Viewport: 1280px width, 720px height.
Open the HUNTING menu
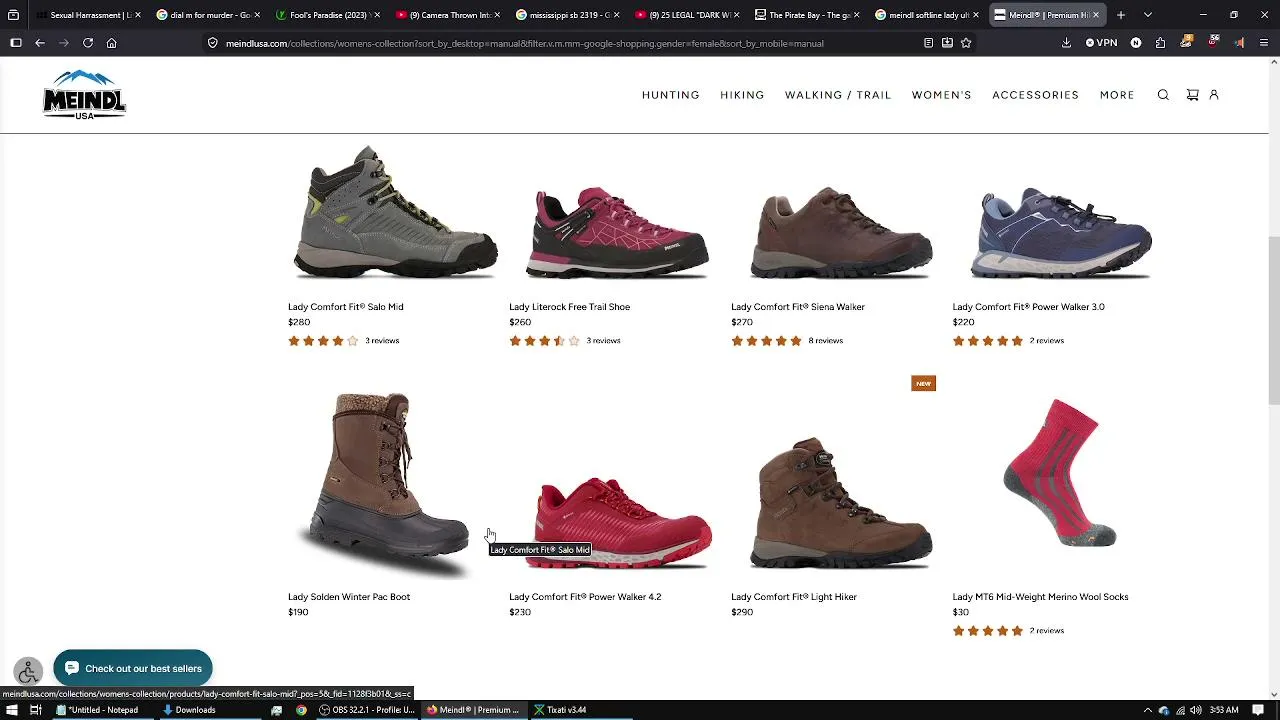pyautogui.click(x=671, y=95)
